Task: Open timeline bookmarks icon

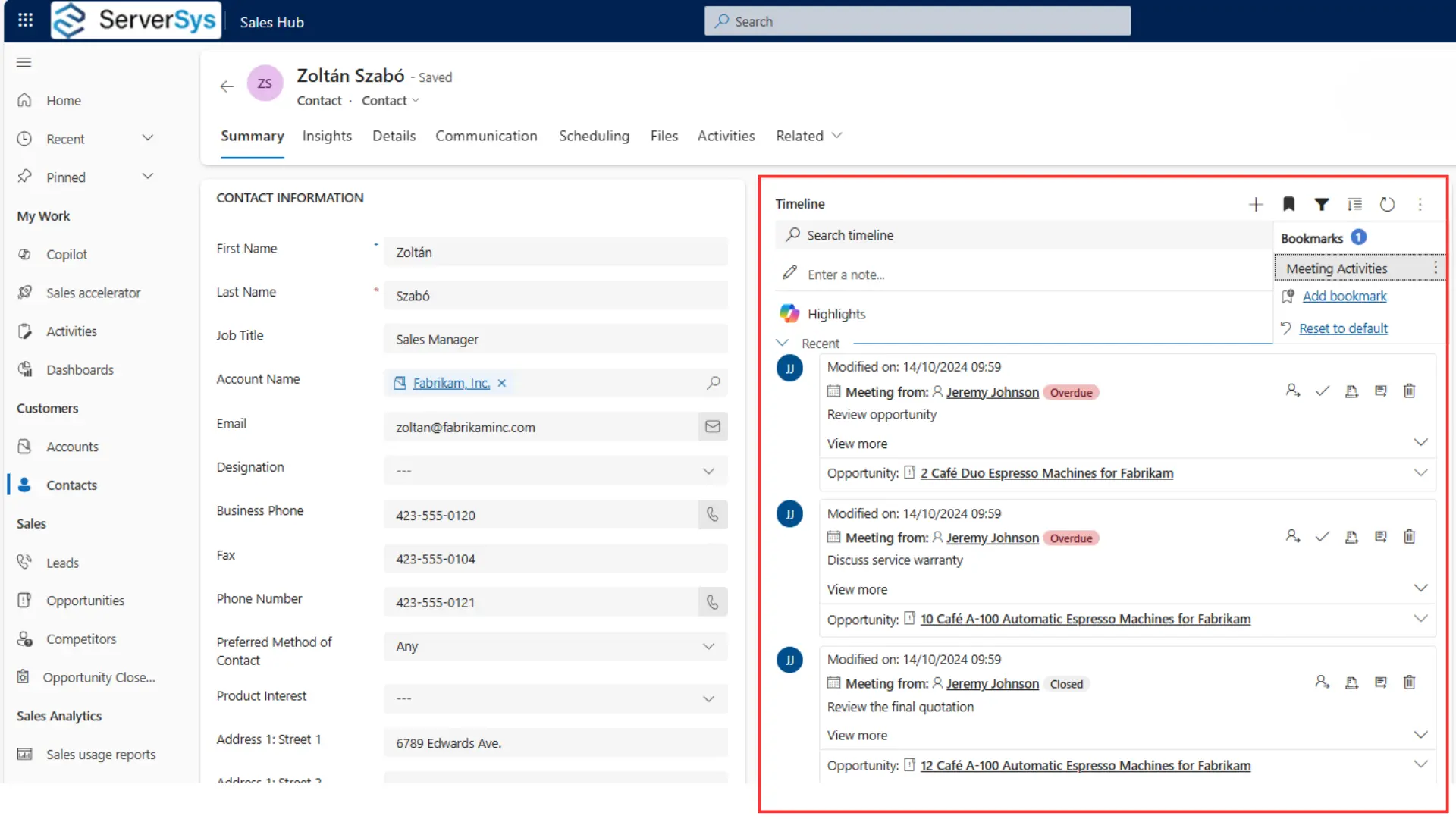Action: (x=1288, y=204)
